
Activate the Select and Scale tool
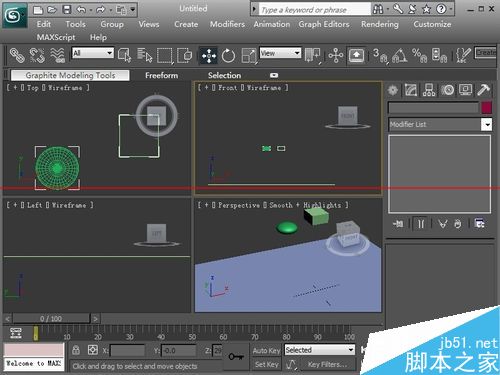(x=249, y=56)
